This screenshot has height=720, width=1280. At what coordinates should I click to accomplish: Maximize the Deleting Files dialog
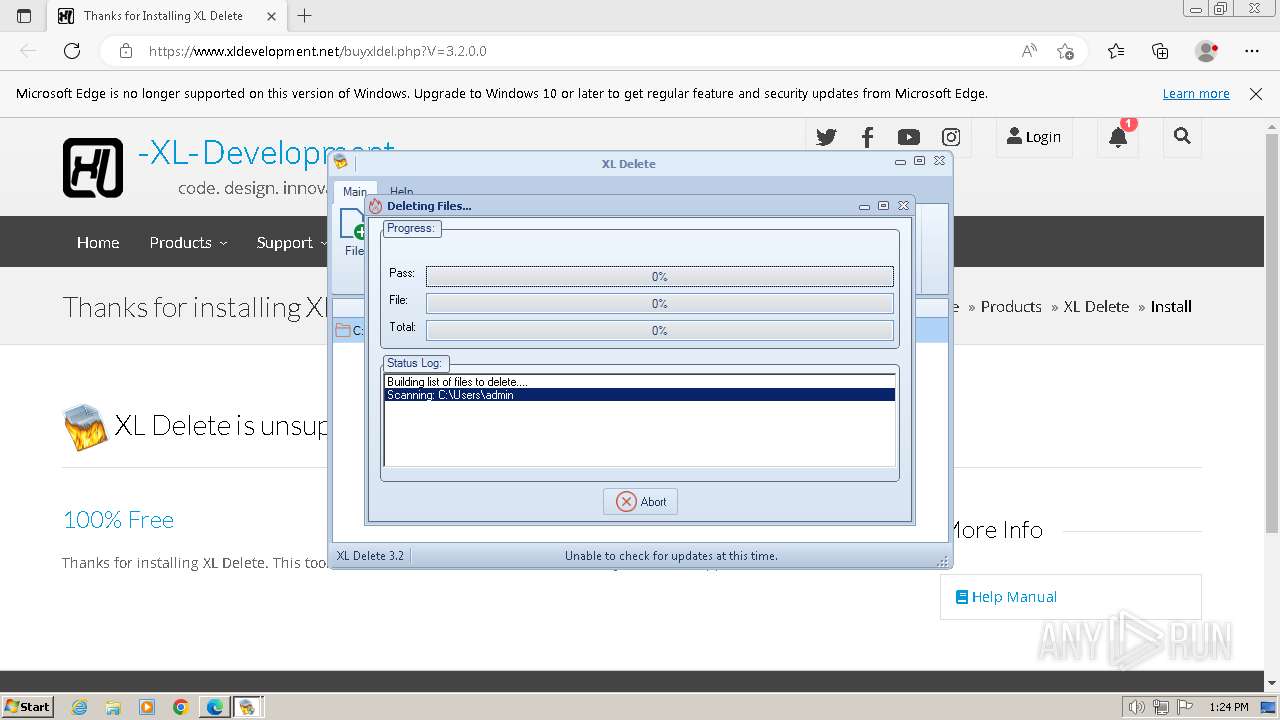coord(883,205)
